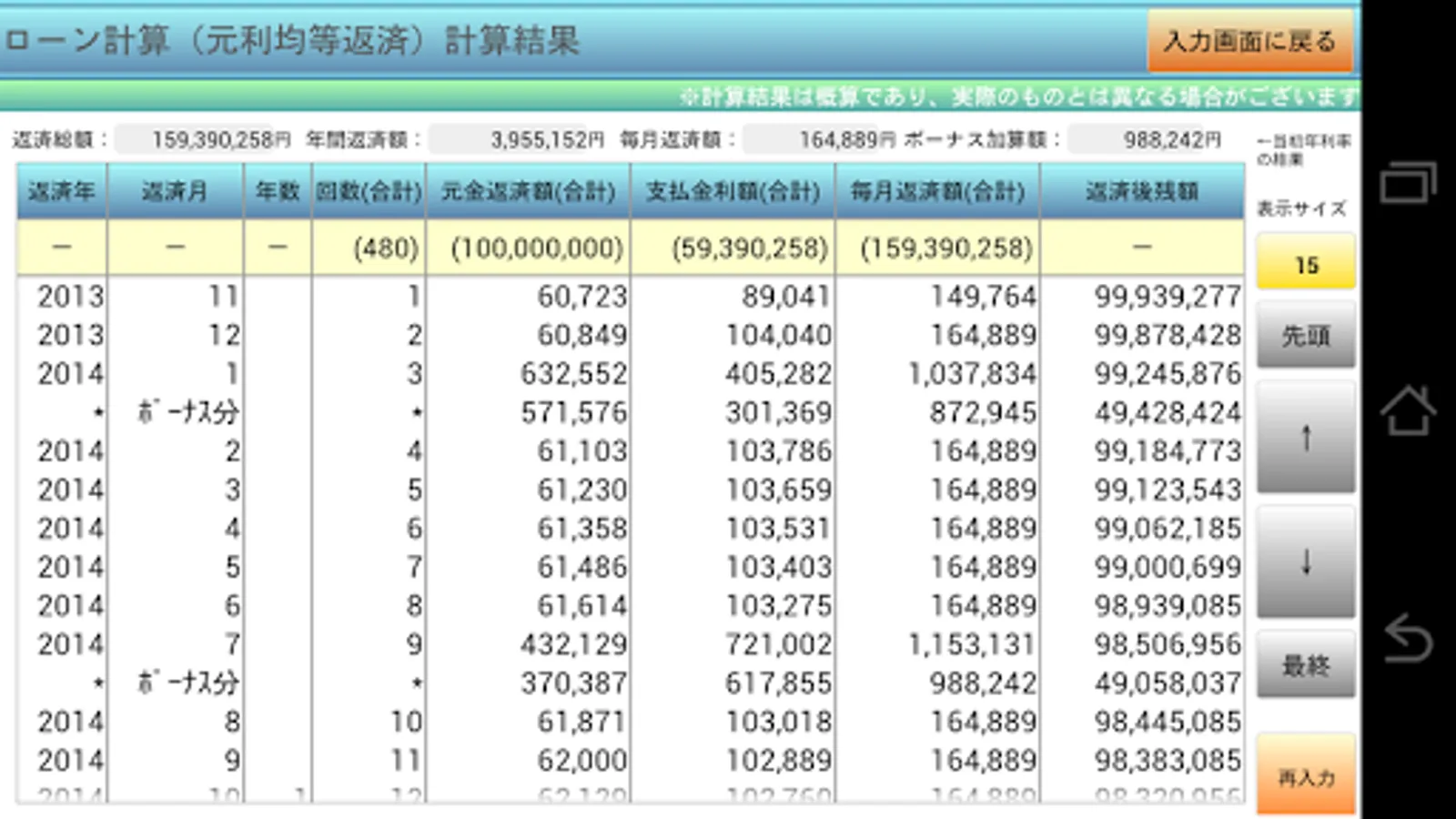Select the ボーナス加算額 value field
1456x819 pixels.
point(1147,139)
